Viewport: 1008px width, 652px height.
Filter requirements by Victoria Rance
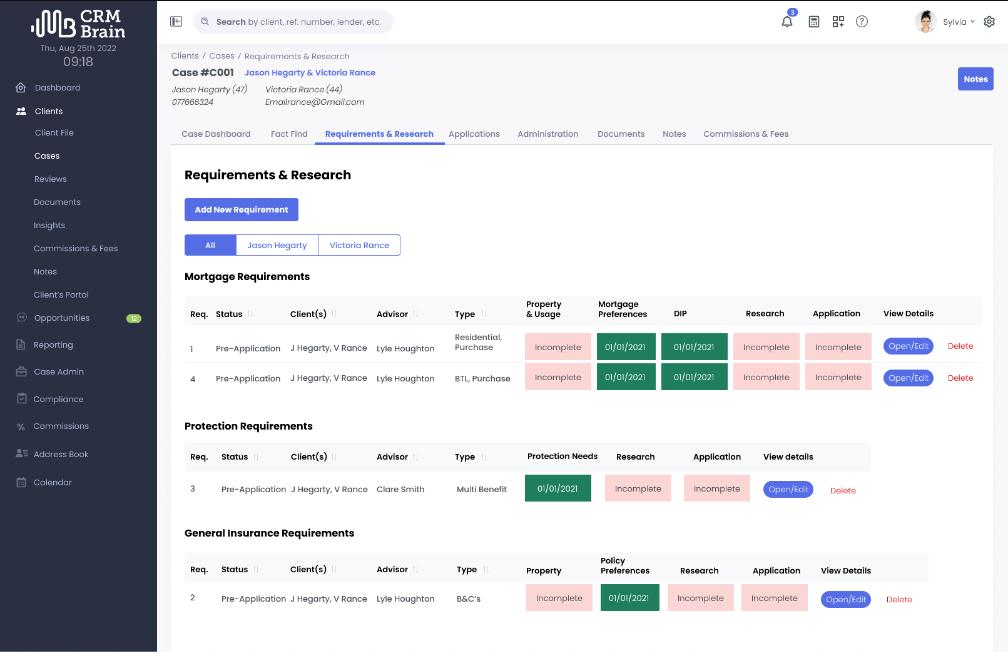pos(359,245)
